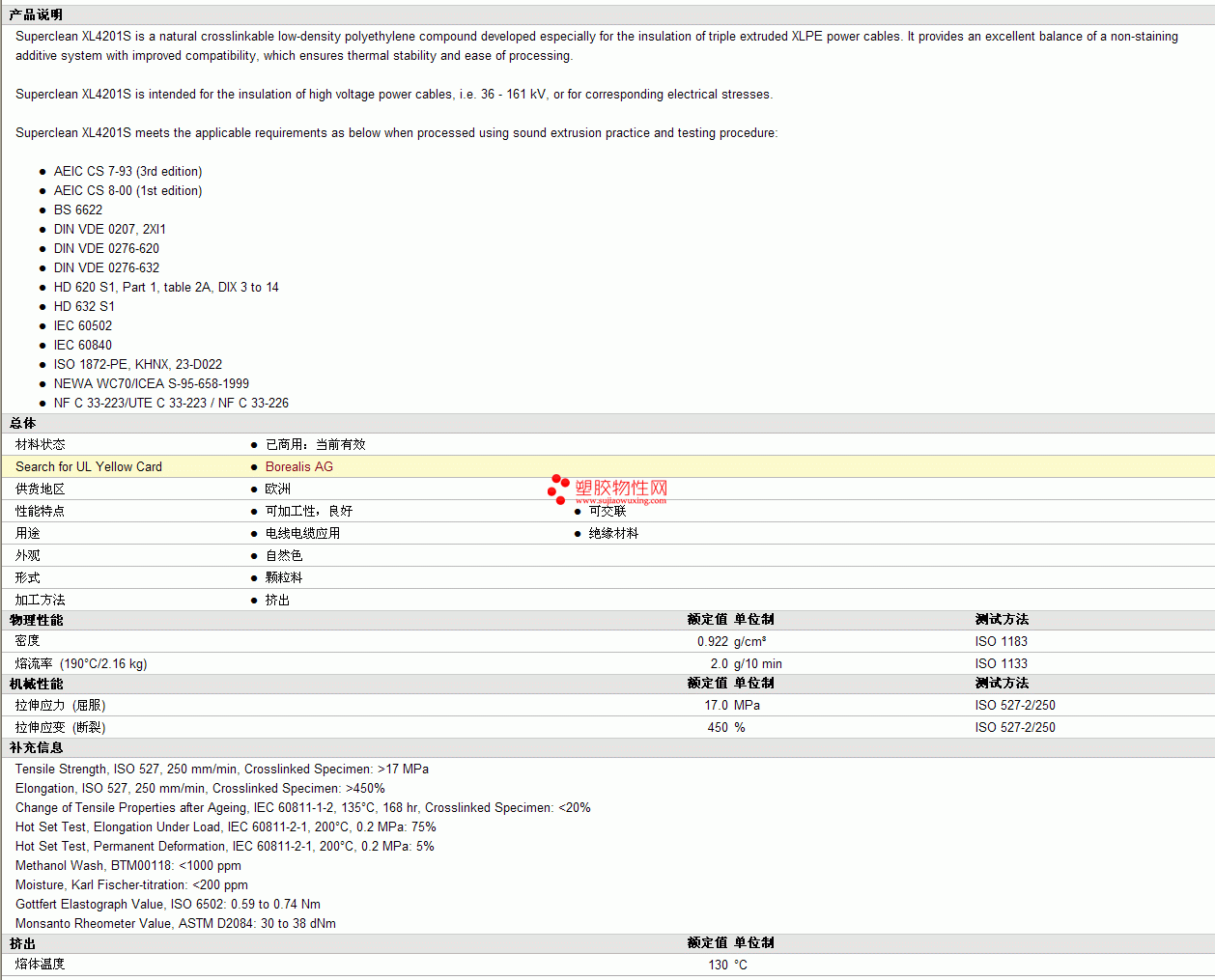Select HD 620 S1, Part 1 entry
The width and height of the screenshot is (1215, 980).
(x=166, y=287)
